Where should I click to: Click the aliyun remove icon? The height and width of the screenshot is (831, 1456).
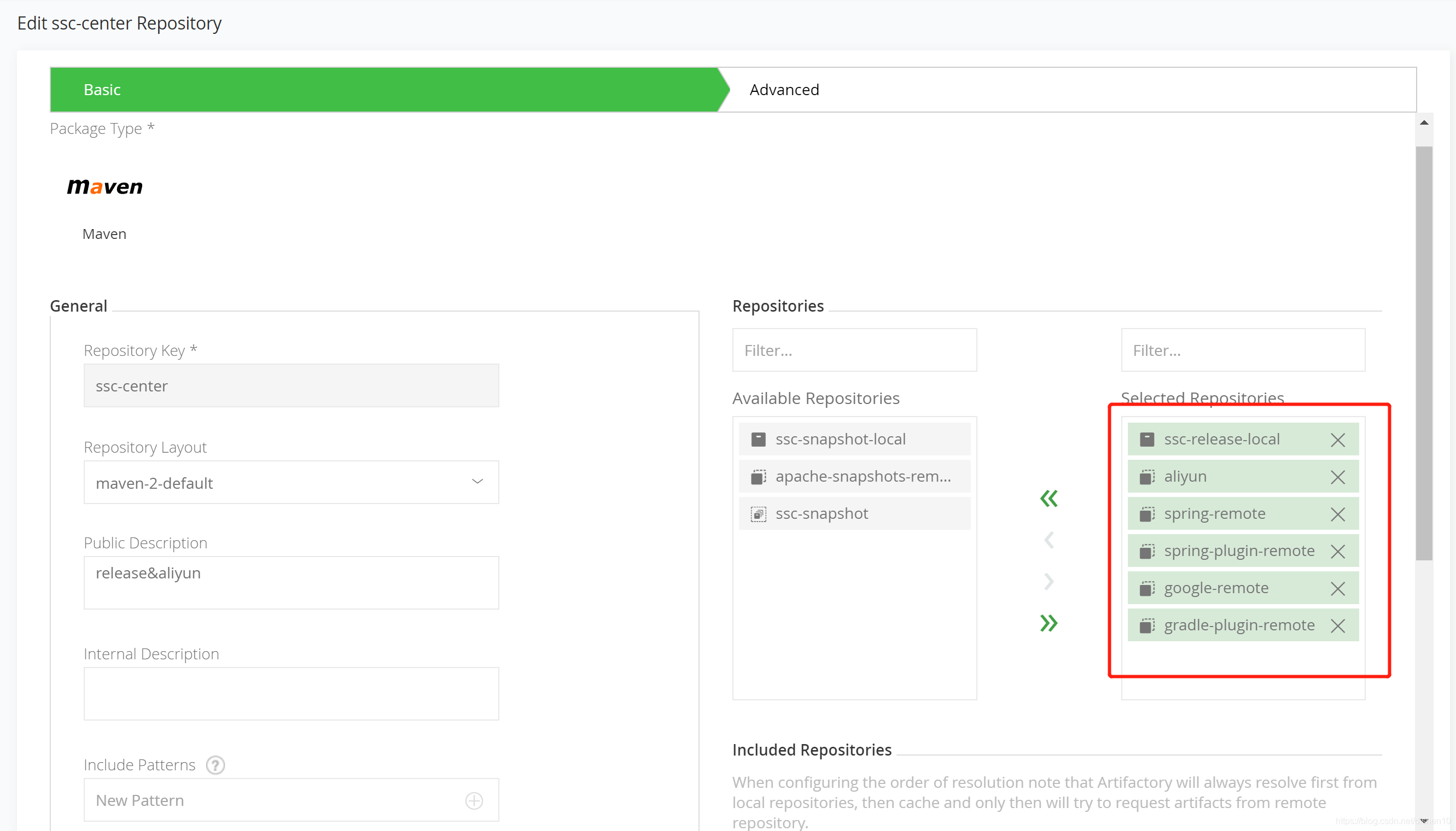(1339, 476)
